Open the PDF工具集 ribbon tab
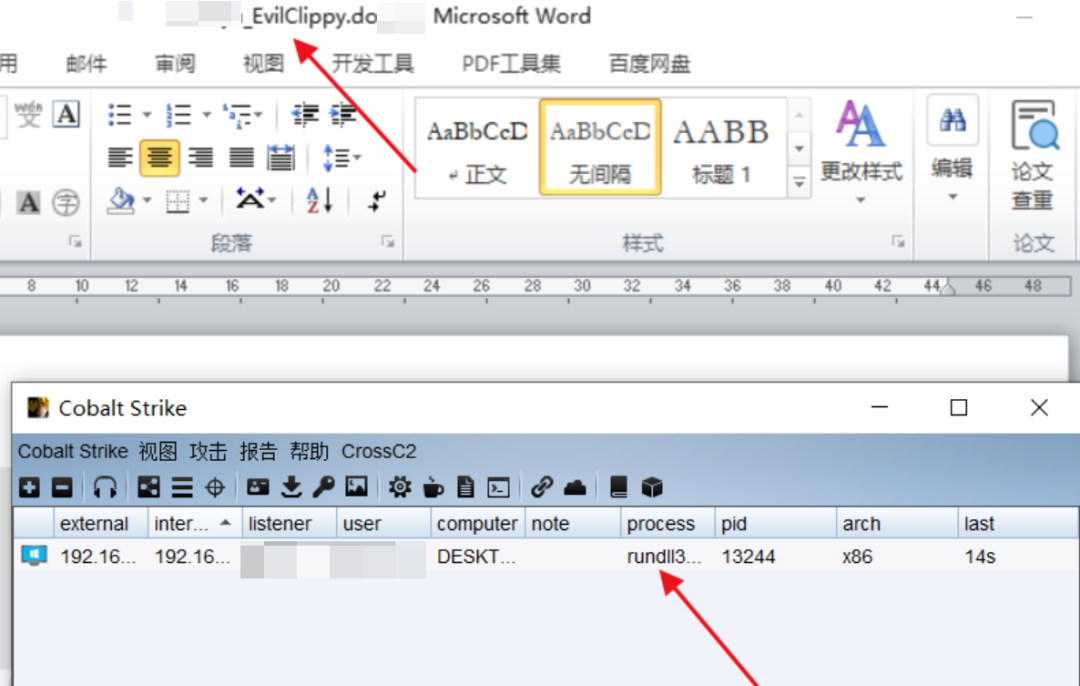The width and height of the screenshot is (1080, 686). click(x=511, y=64)
